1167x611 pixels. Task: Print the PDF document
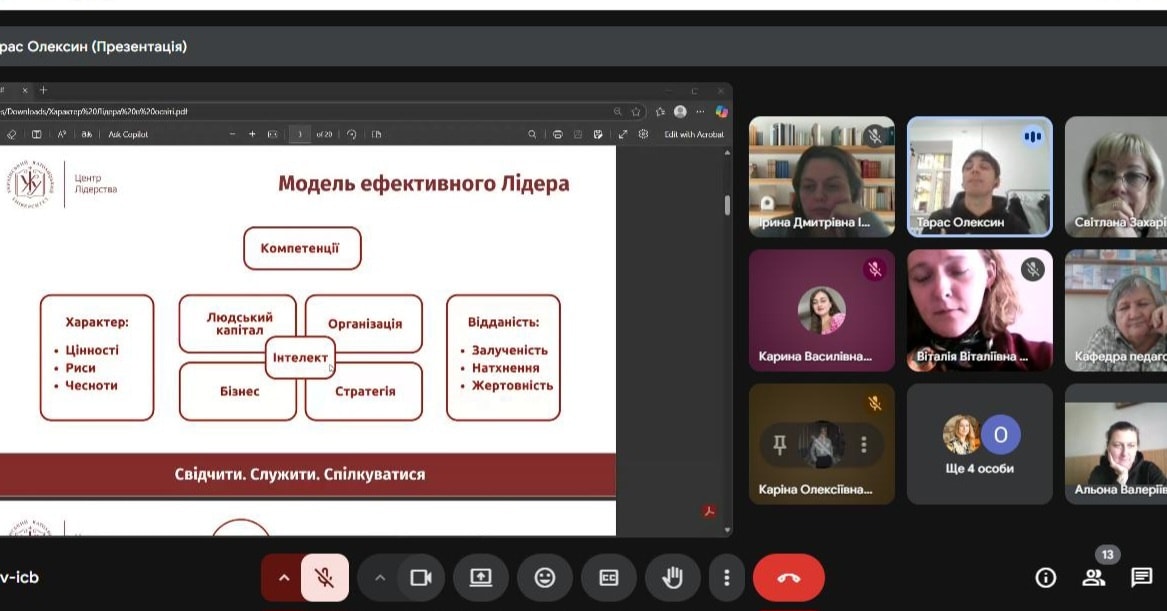557,135
